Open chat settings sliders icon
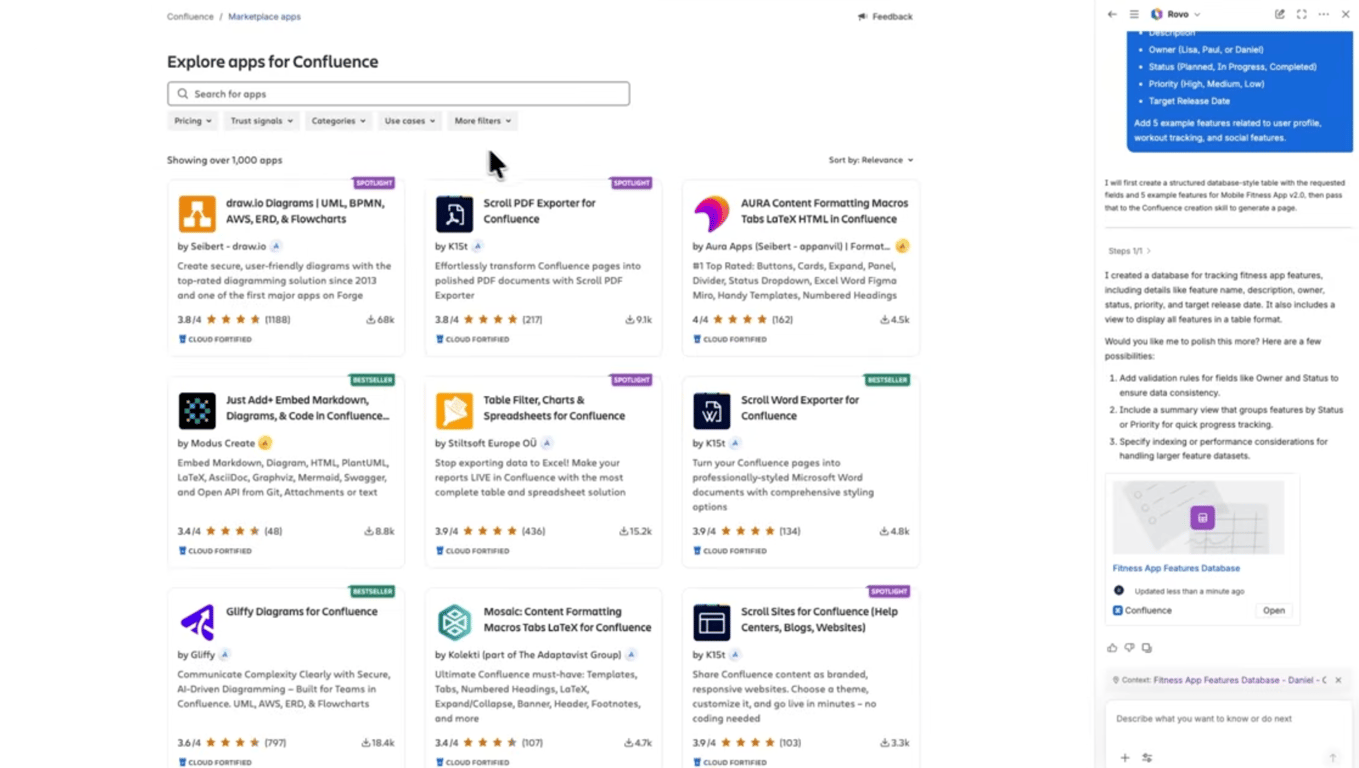Image resolution: width=1359 pixels, height=768 pixels. click(1147, 758)
